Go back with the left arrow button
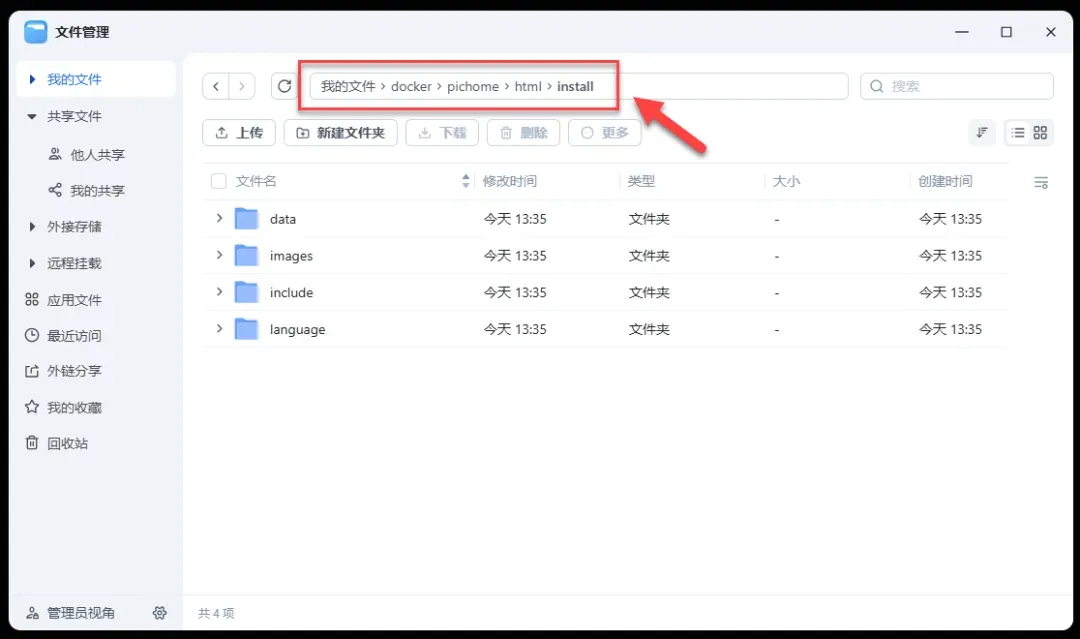Image resolution: width=1080 pixels, height=639 pixels. pos(216,87)
